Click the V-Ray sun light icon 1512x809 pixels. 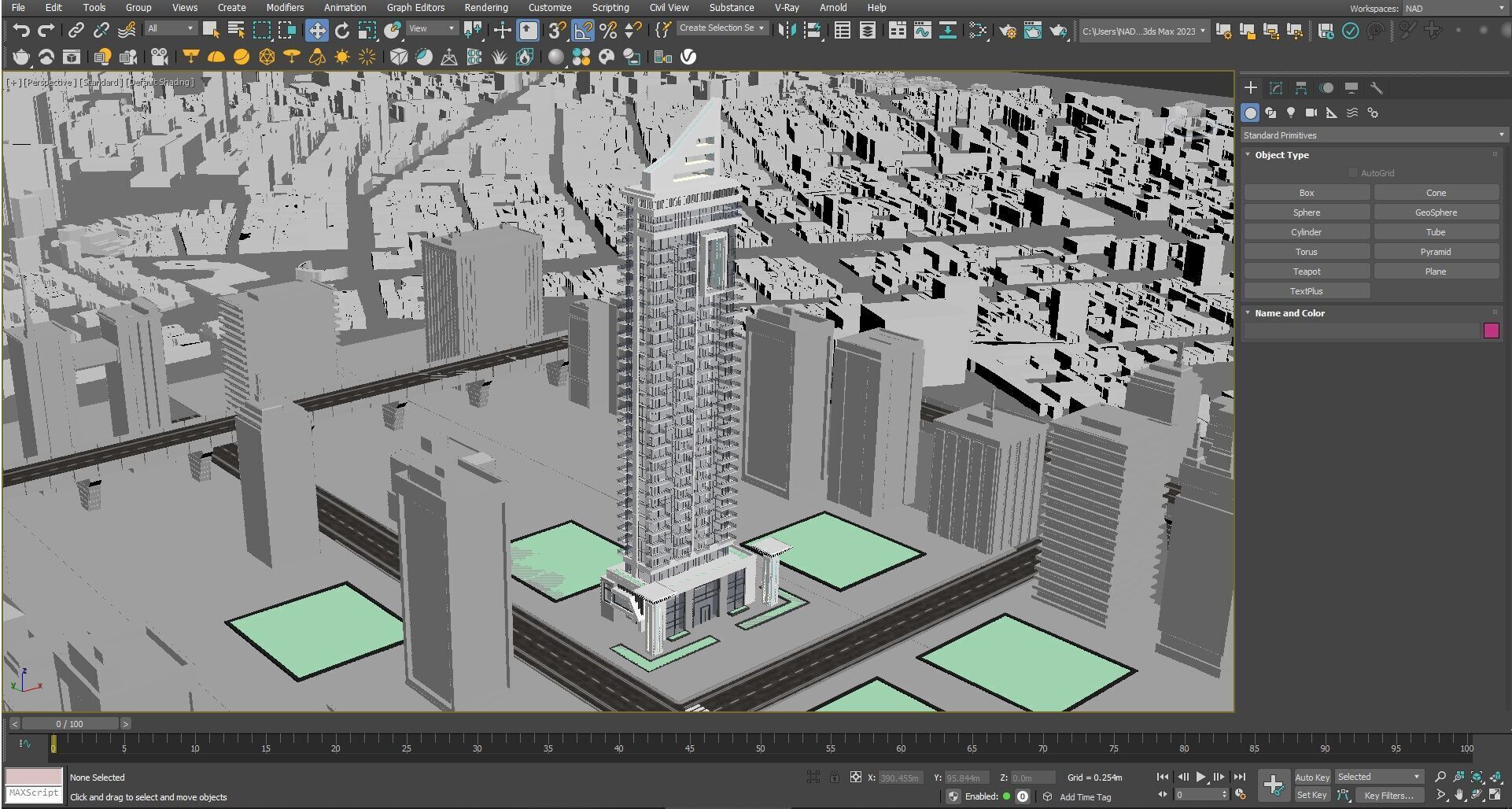[x=342, y=57]
